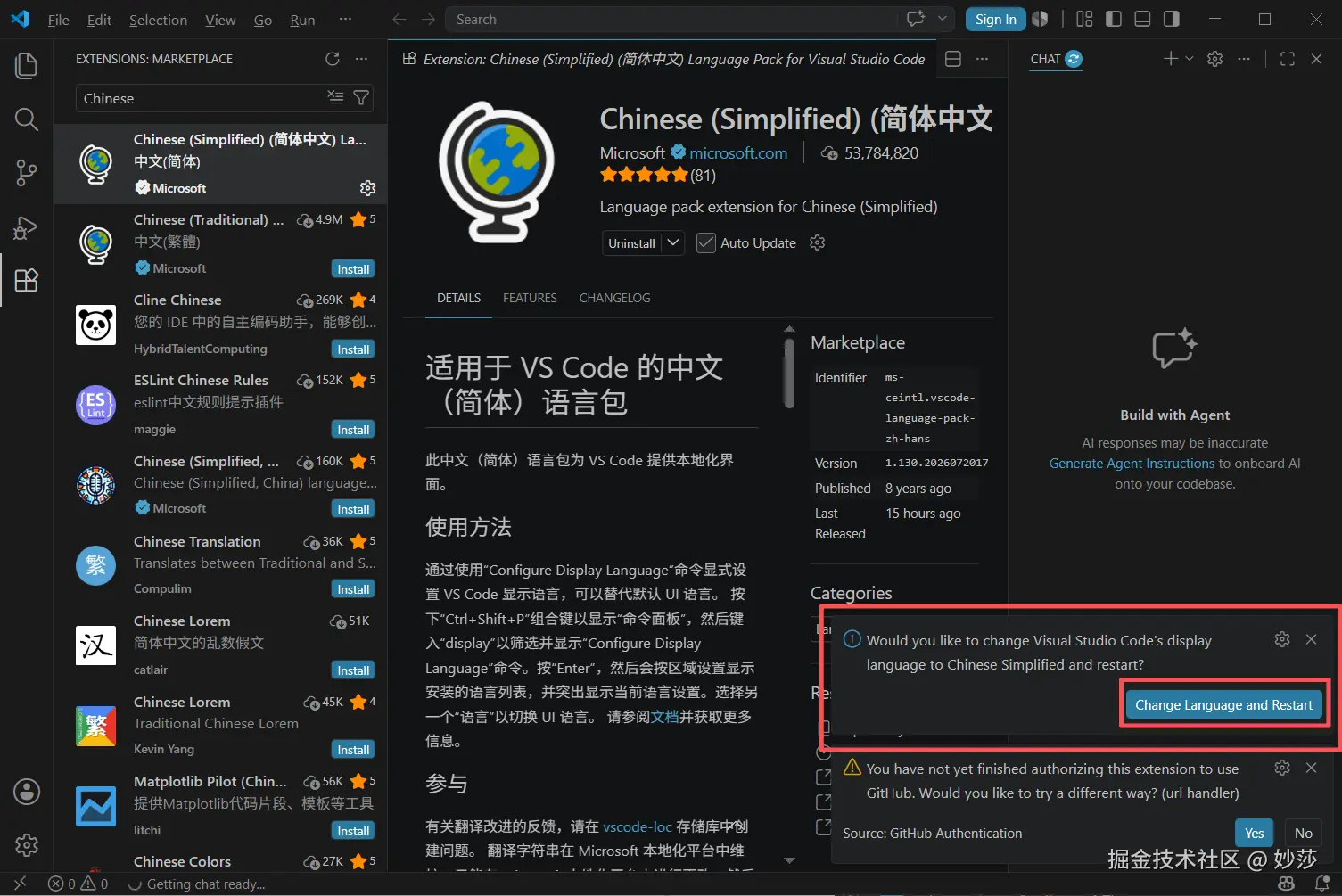Screen dimensions: 1342x896
Task: Open chat settings gear in Chat panel
Action: [1214, 59]
